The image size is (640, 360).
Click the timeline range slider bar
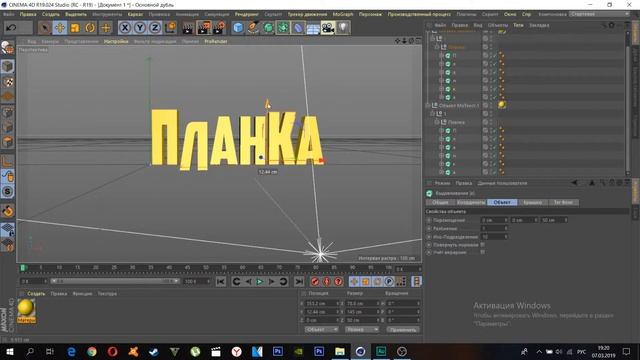point(115,281)
